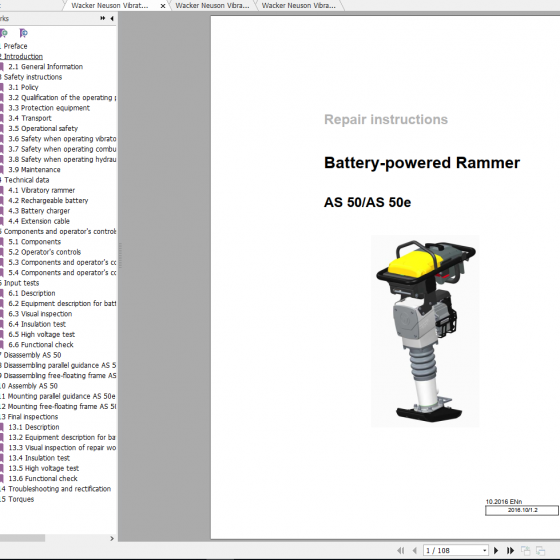Open bookmark 13.1 Description

[34, 427]
